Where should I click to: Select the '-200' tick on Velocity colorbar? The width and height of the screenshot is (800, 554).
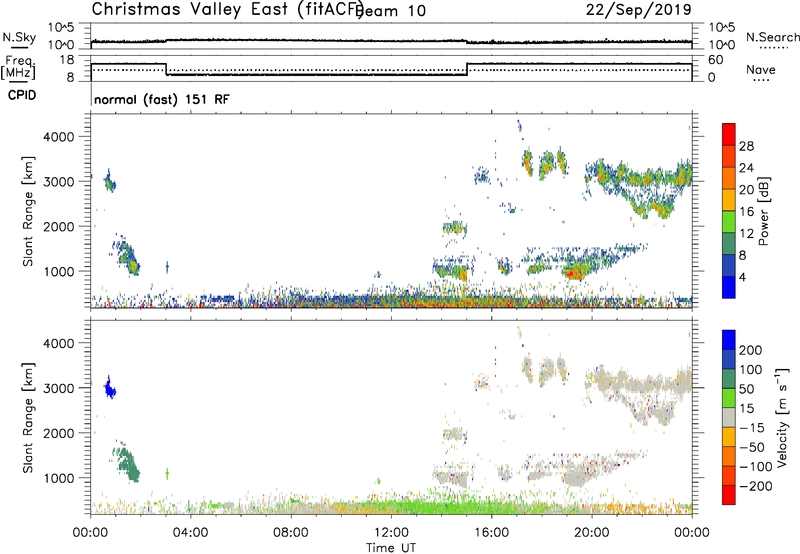click(755, 486)
